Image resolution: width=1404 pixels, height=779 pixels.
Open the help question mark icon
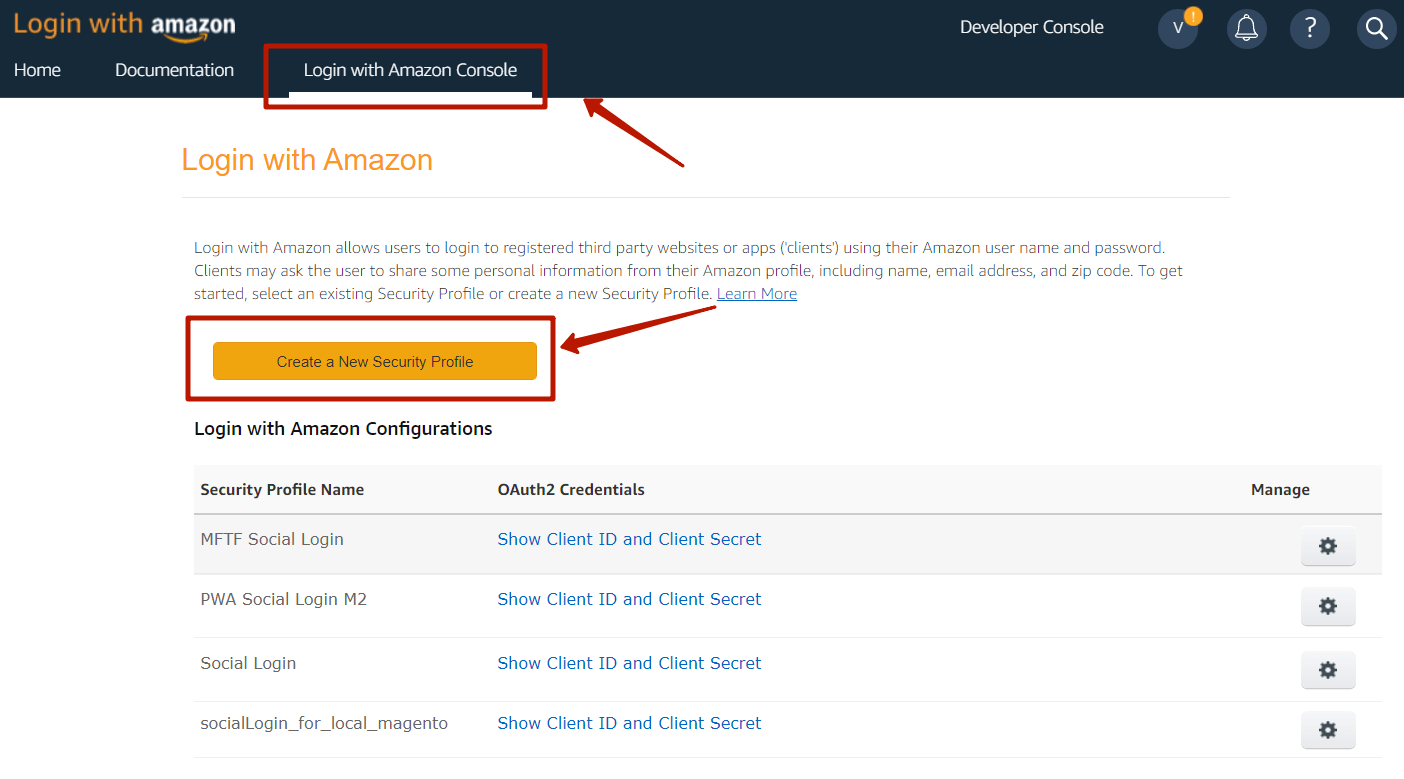1310,28
